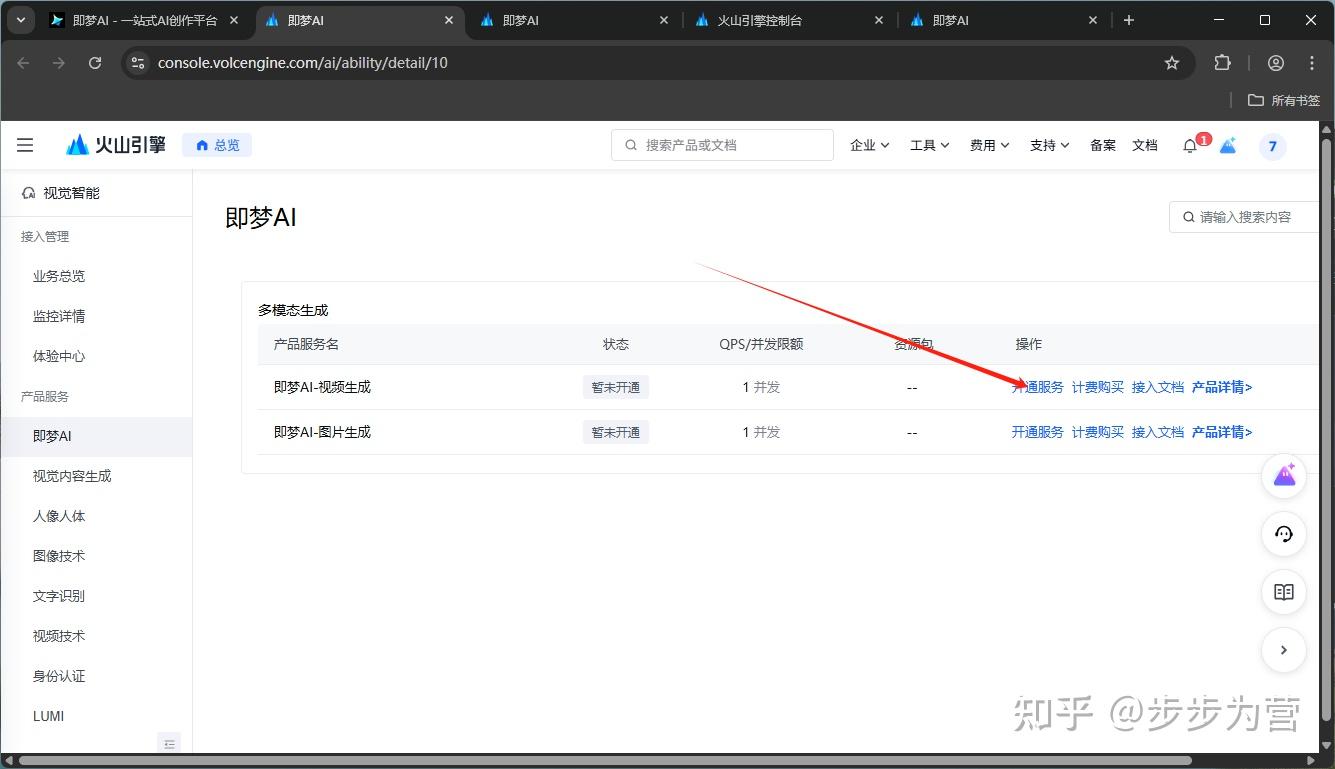View site information for console.volcengine.com
1335x769 pixels.
(x=139, y=63)
